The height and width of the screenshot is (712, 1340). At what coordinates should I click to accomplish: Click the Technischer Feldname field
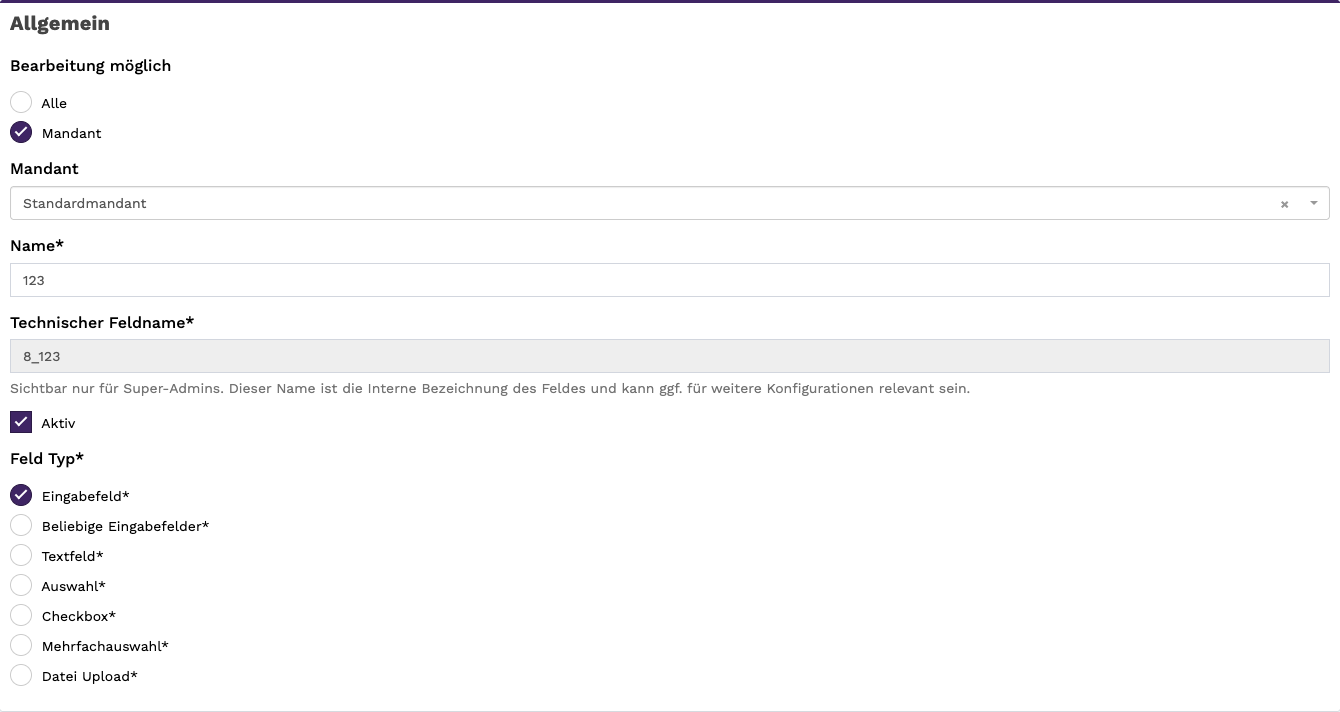(x=670, y=356)
